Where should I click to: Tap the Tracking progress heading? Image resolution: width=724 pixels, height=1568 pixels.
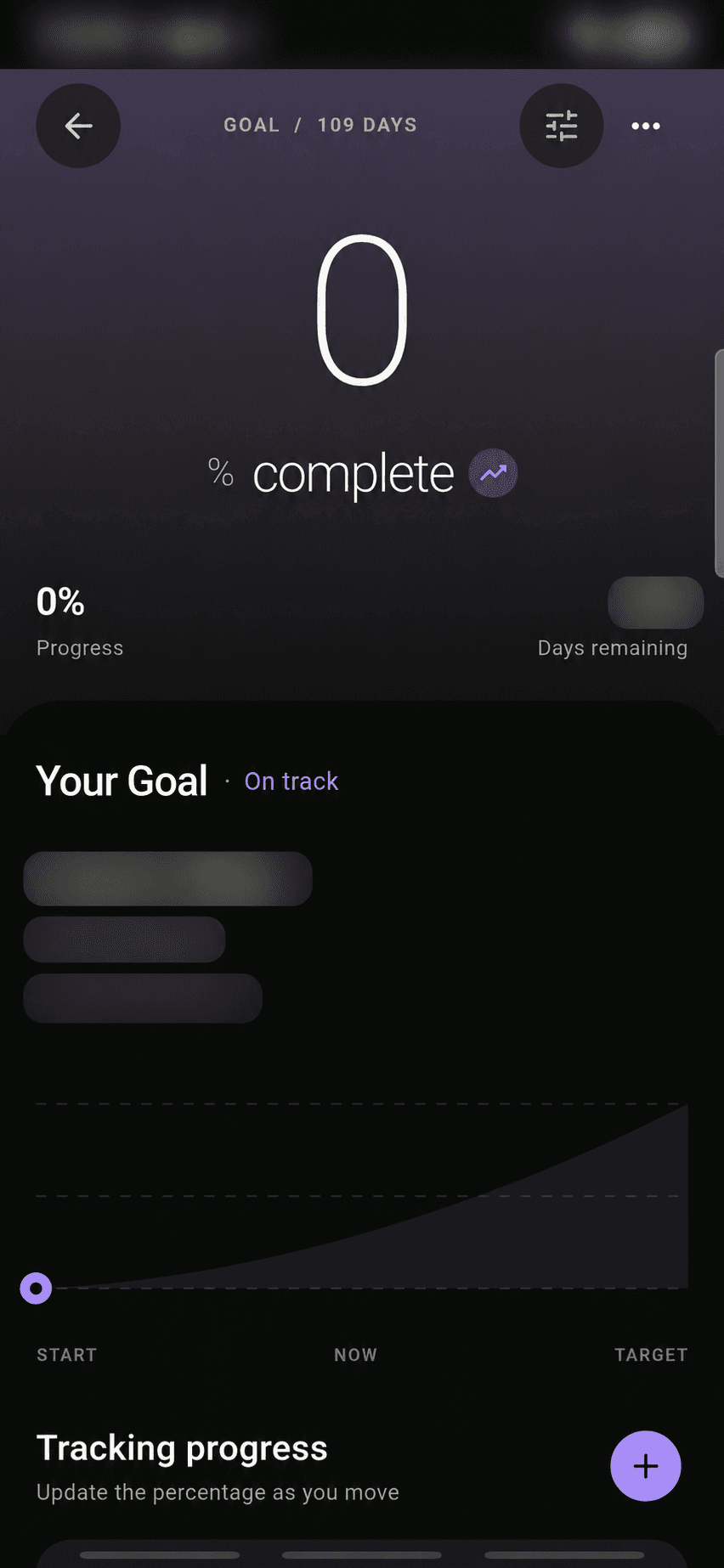pos(182,1448)
